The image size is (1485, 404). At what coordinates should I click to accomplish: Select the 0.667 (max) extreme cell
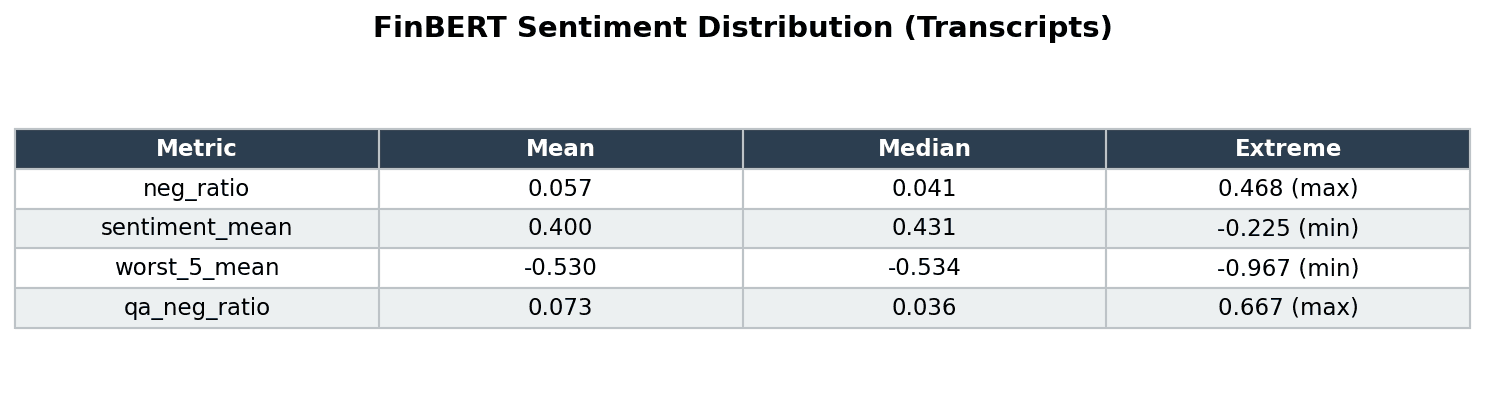[x=1287, y=308]
